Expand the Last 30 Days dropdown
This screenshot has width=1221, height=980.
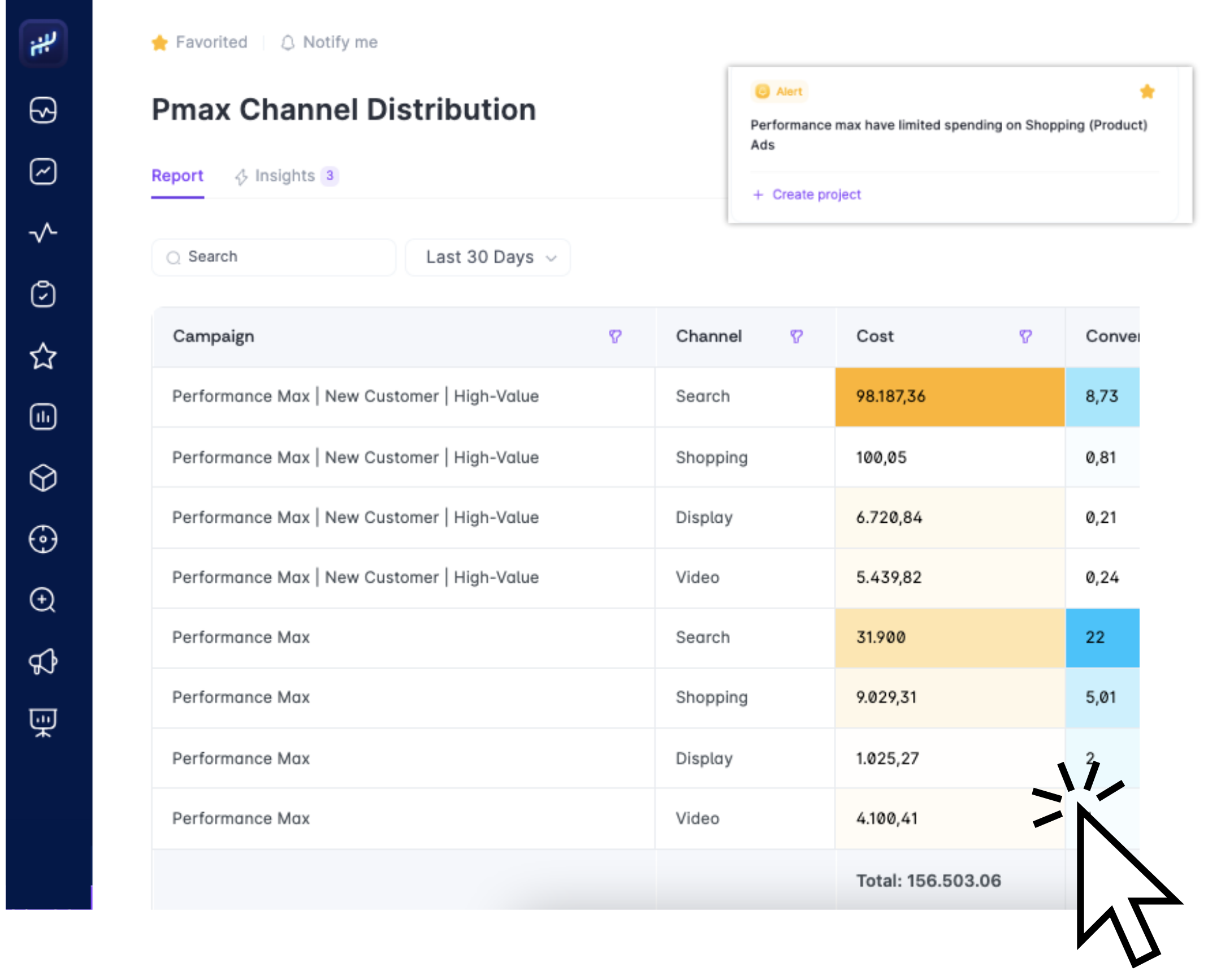(x=488, y=258)
